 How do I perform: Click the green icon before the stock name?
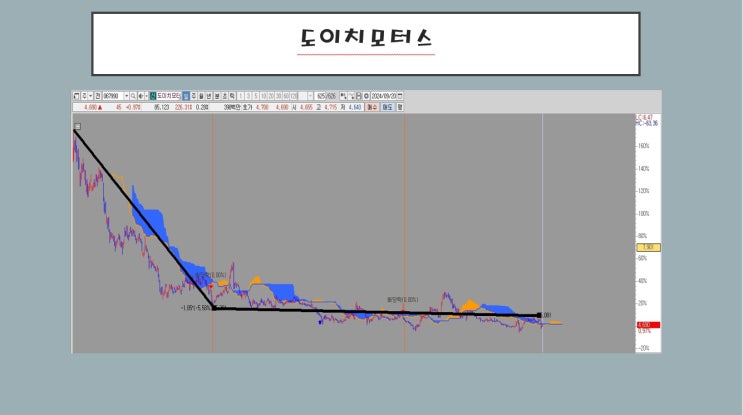pos(153,96)
